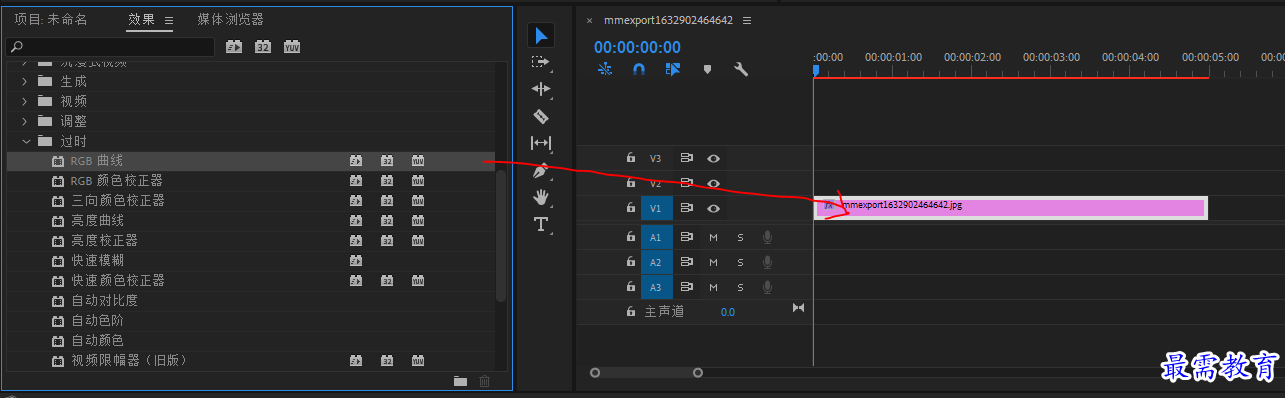Image resolution: width=1285 pixels, height=398 pixels.
Task: Click the Effects panel search field
Action: (x=109, y=47)
